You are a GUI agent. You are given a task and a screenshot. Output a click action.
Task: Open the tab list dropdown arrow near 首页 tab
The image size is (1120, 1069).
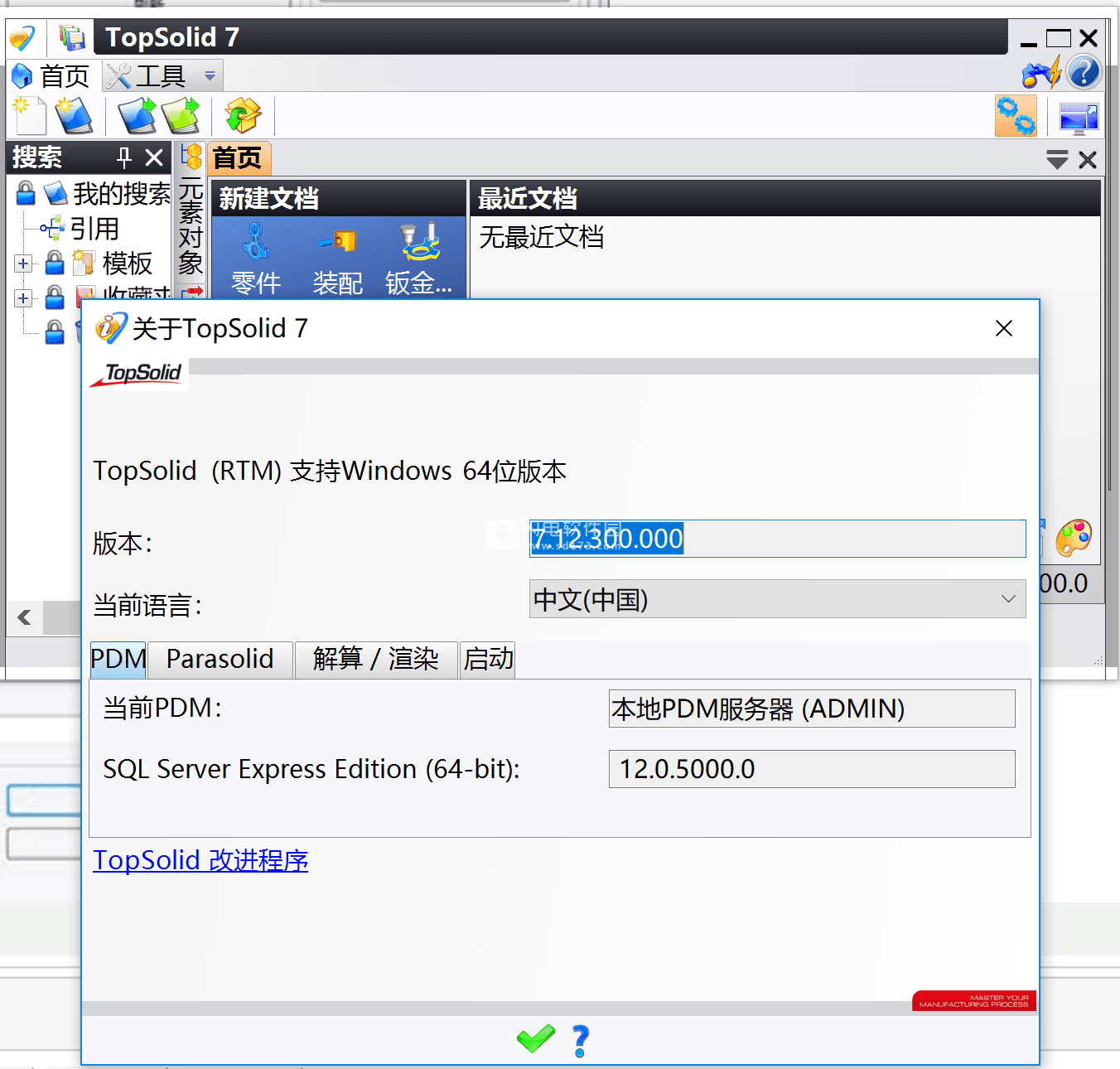[x=1057, y=159]
